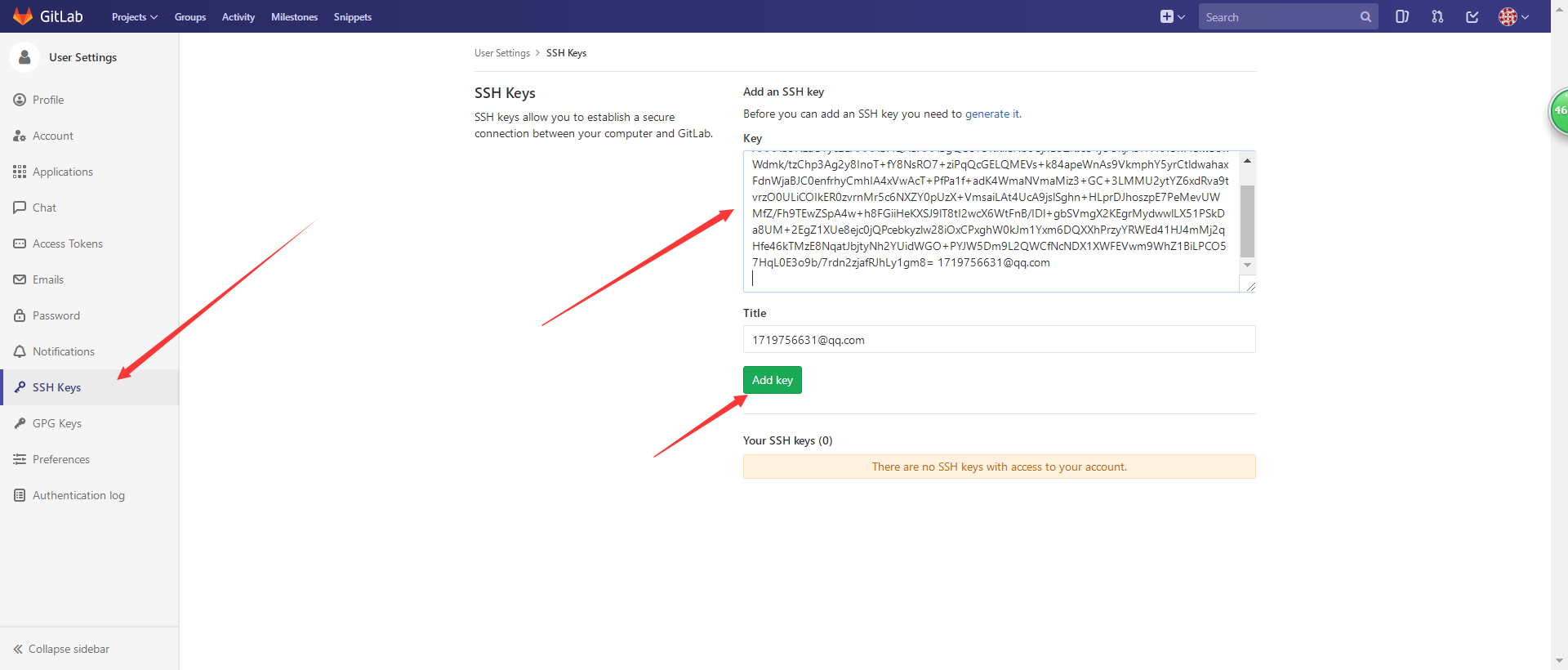Click the page scrollbar down arrow
The image size is (1568, 670).
1559,661
